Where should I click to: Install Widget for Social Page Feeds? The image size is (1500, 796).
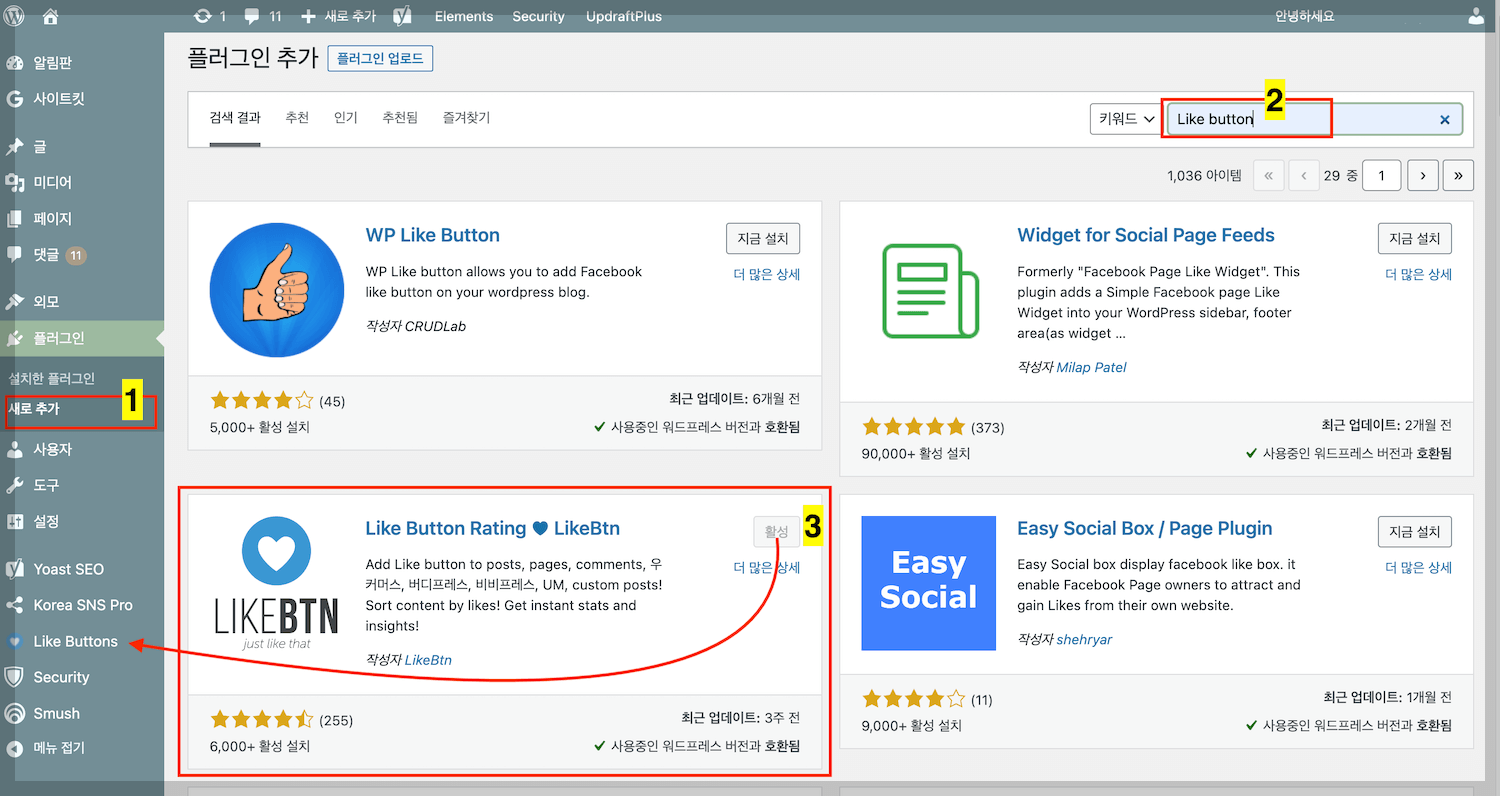(x=1414, y=239)
